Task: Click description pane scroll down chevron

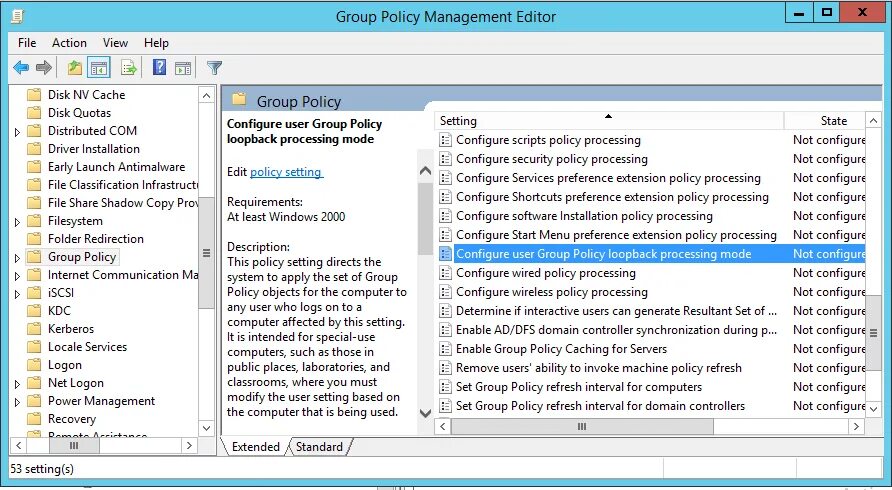Action: [425, 413]
